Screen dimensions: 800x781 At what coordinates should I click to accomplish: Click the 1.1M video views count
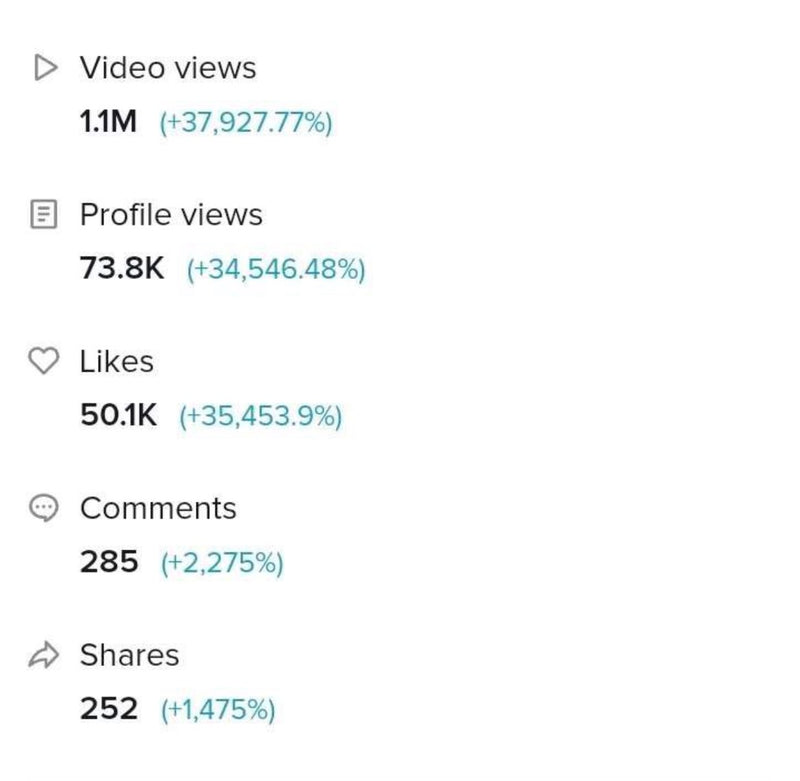tap(108, 123)
